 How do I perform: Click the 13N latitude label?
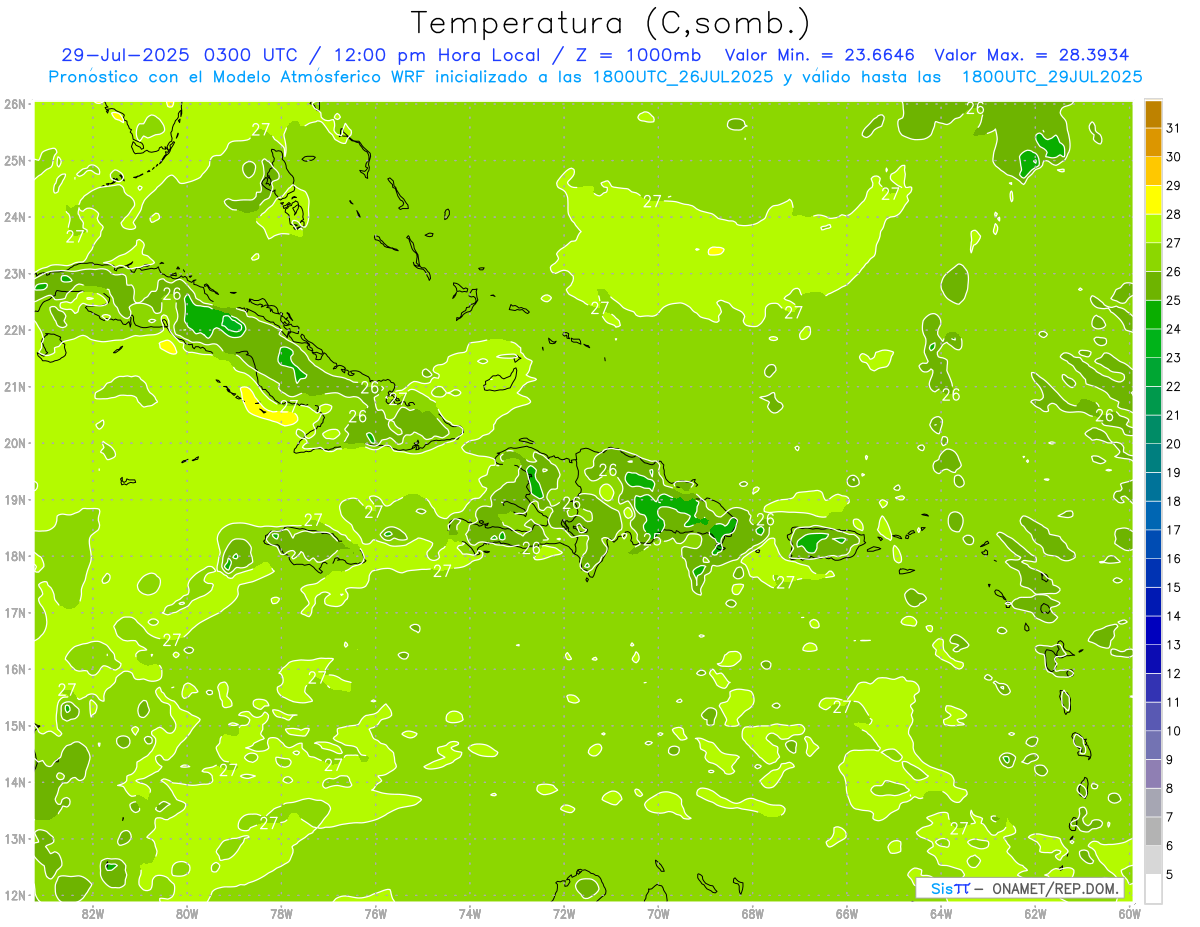click(x=14, y=839)
